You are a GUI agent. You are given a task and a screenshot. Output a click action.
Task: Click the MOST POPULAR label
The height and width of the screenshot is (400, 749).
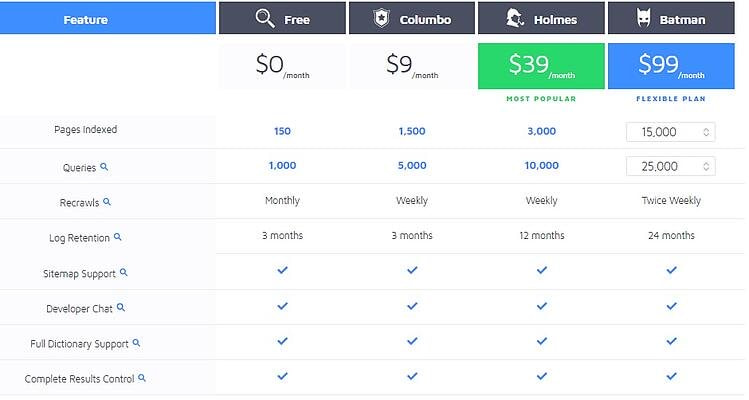point(541,99)
